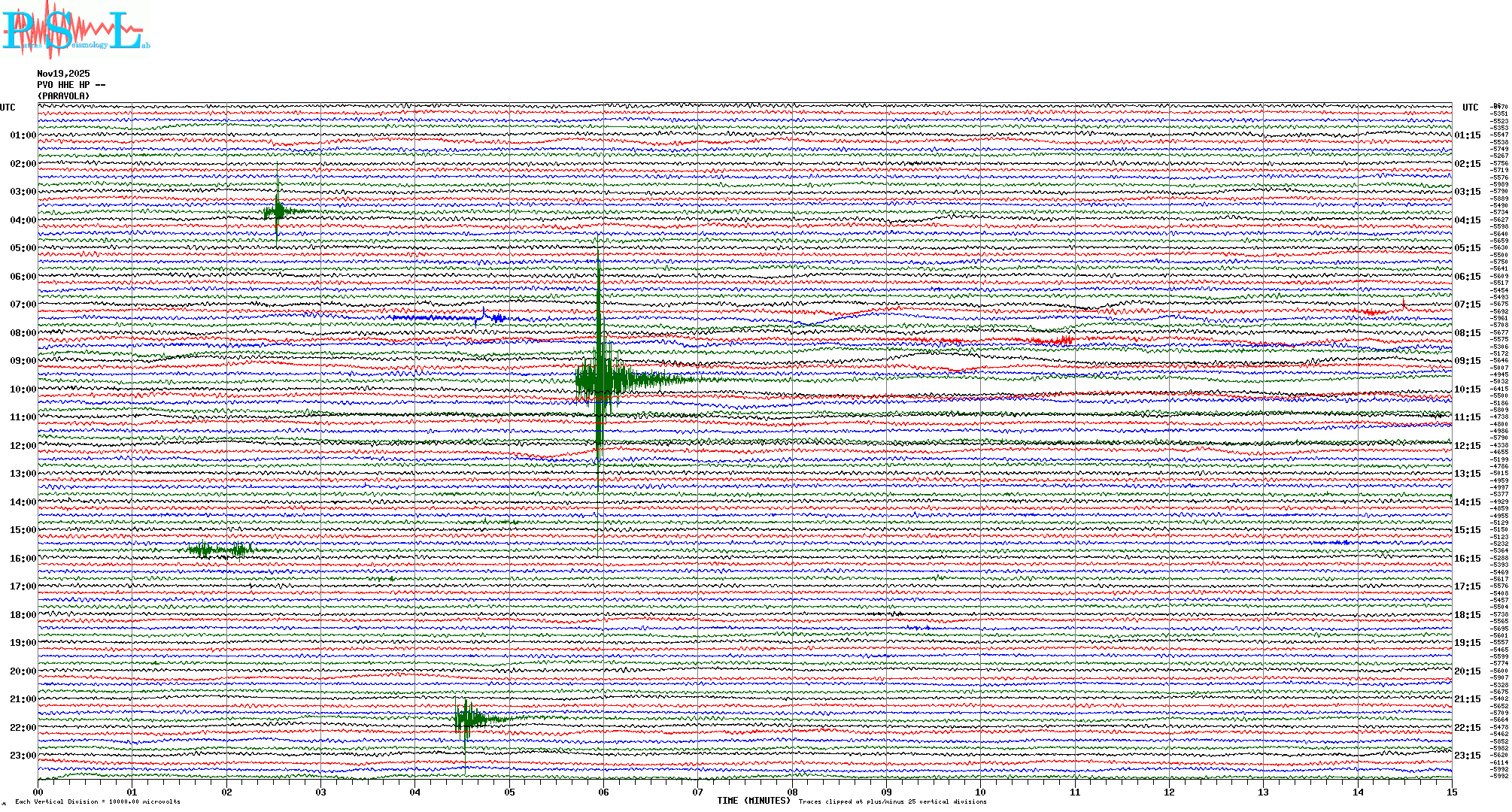Select the 20:15 time label on the right axis
This screenshot has height=812, width=1512.
pyautogui.click(x=1467, y=671)
